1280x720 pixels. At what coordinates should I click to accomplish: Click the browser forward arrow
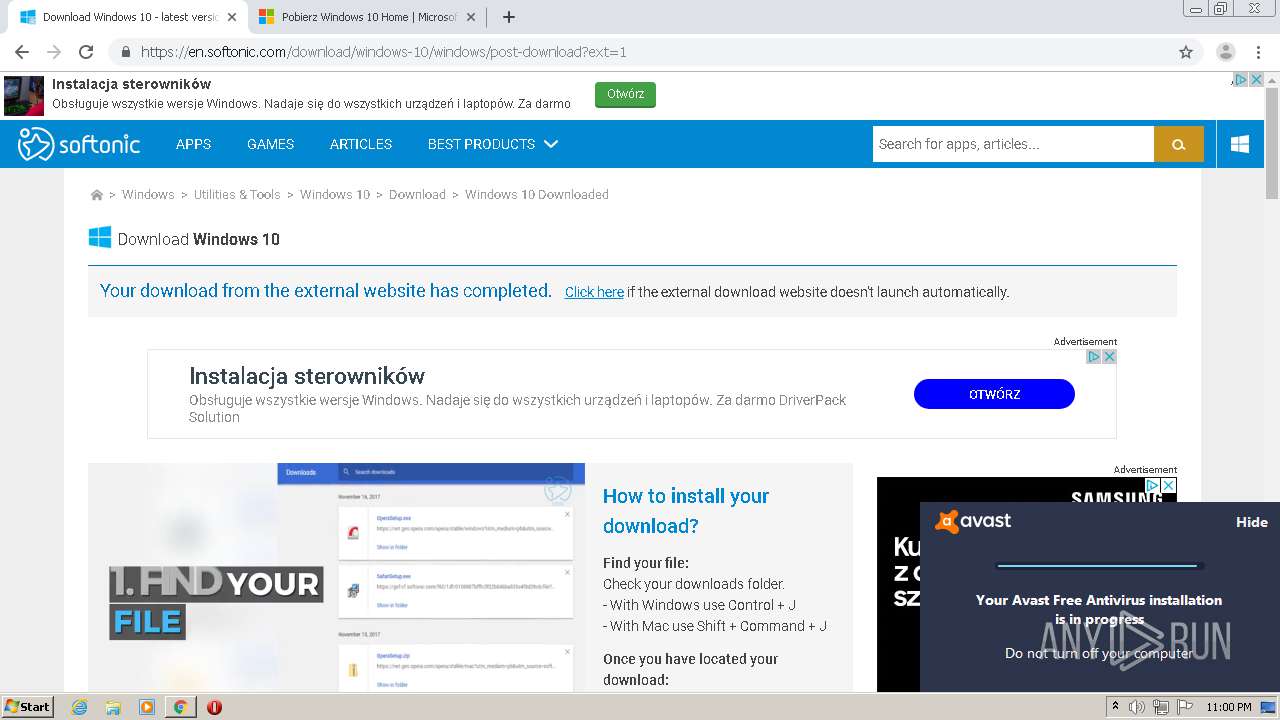pos(54,52)
